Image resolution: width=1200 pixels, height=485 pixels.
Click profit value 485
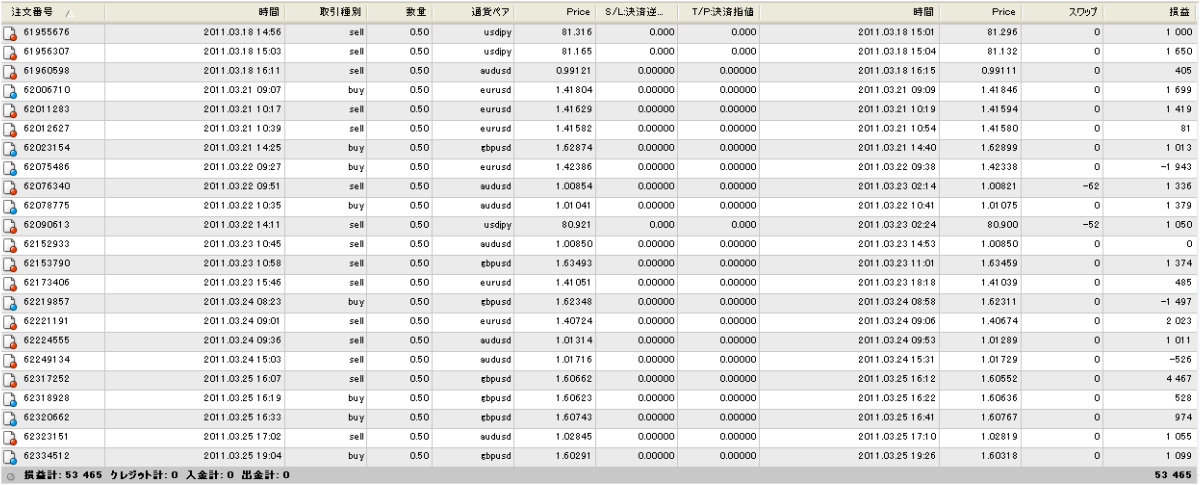(x=1184, y=282)
